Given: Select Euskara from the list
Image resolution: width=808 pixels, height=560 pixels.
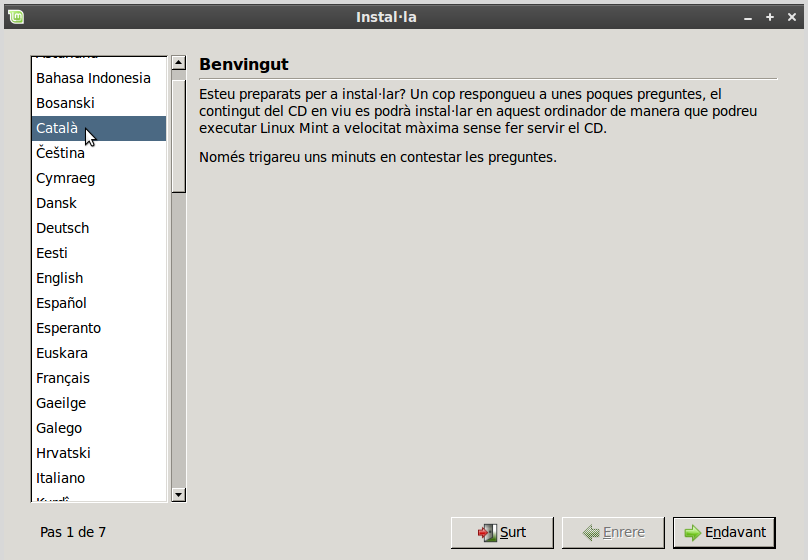Looking at the screenshot, I should click(99, 353).
